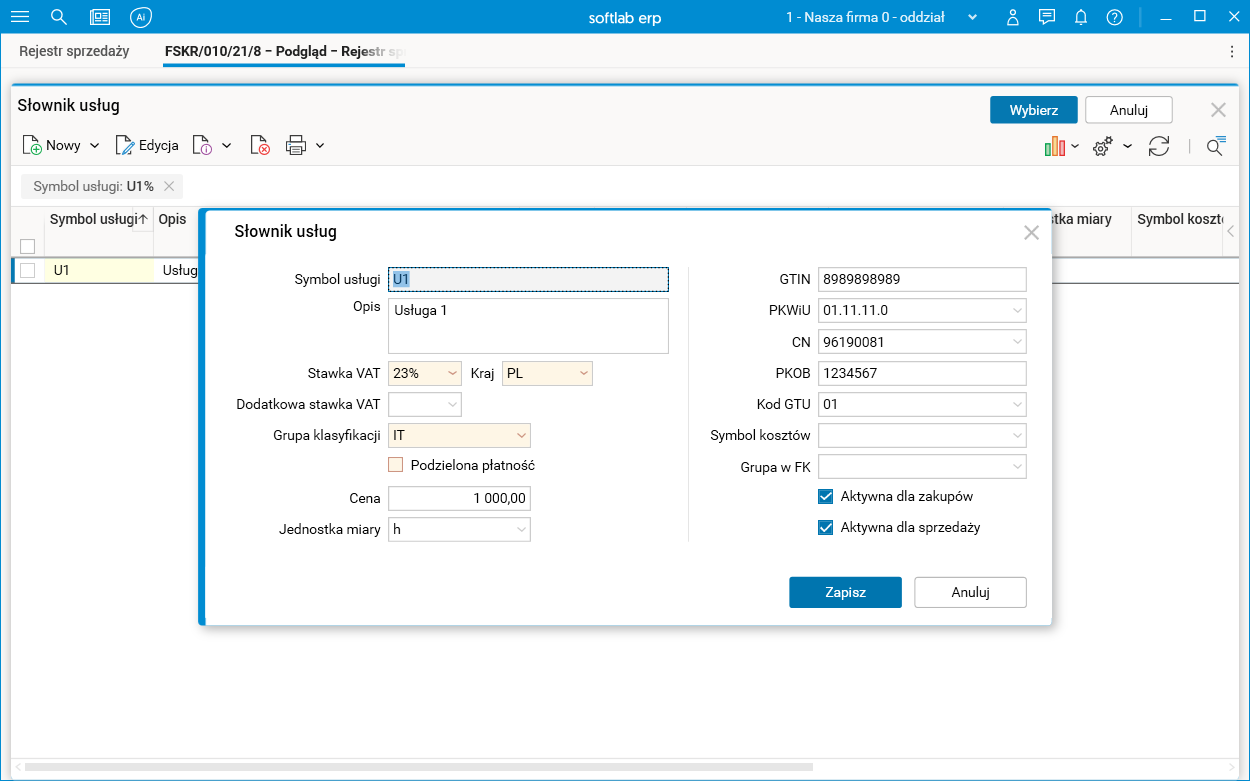1250x781 pixels.
Task: Open Grupa klasyfikacji IT dropdown
Action: [x=521, y=436]
